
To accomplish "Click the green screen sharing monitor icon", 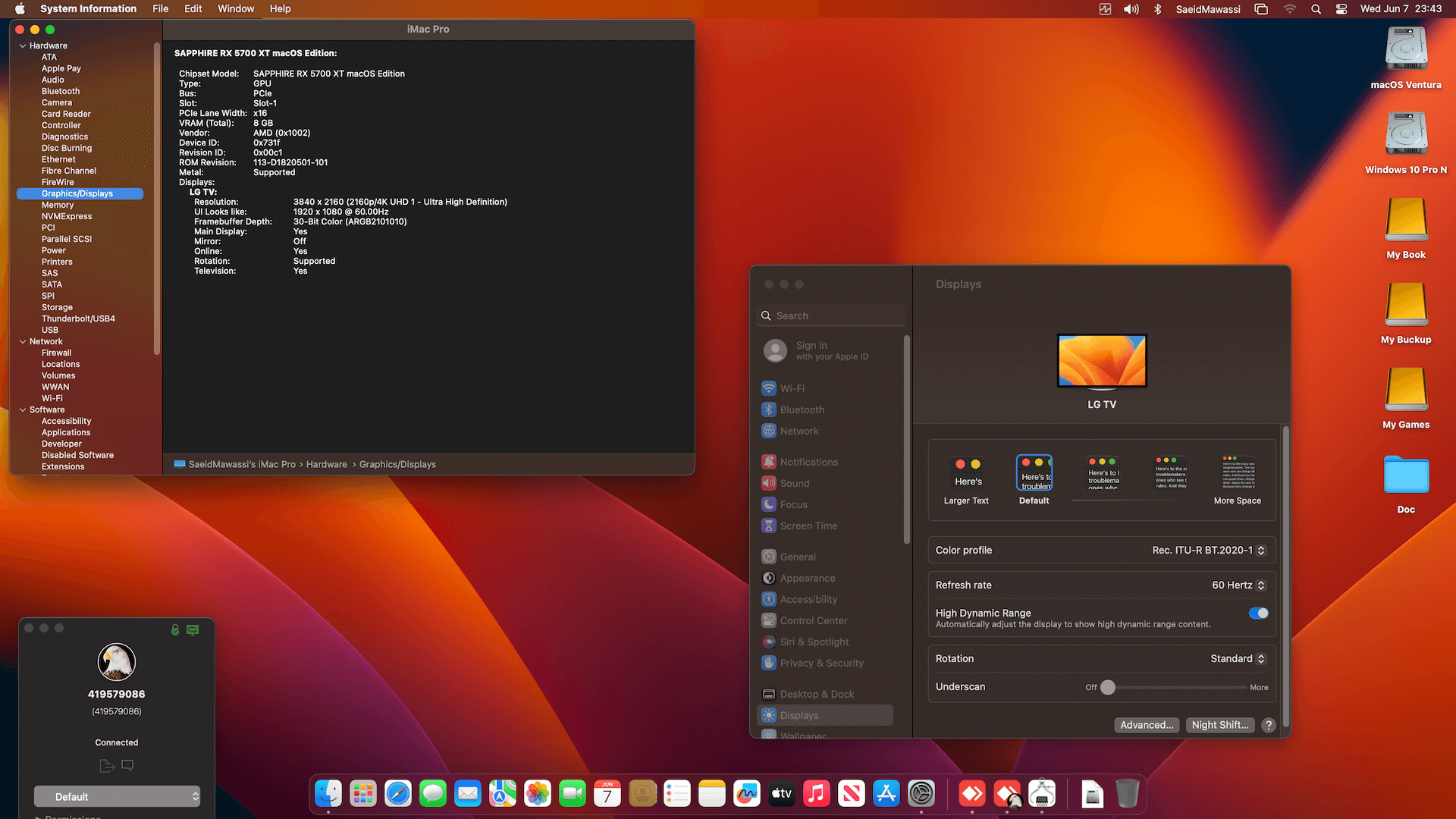I will [193, 629].
